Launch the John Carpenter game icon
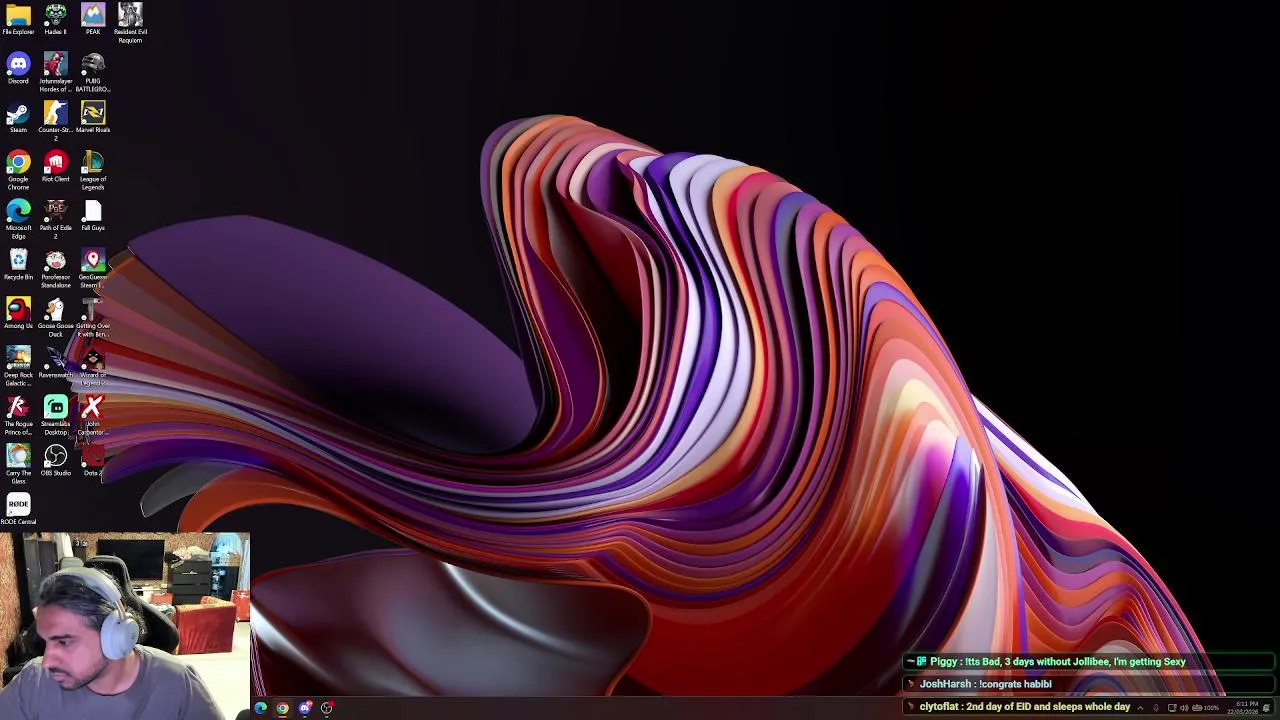Image resolution: width=1280 pixels, height=720 pixels. pos(93,415)
